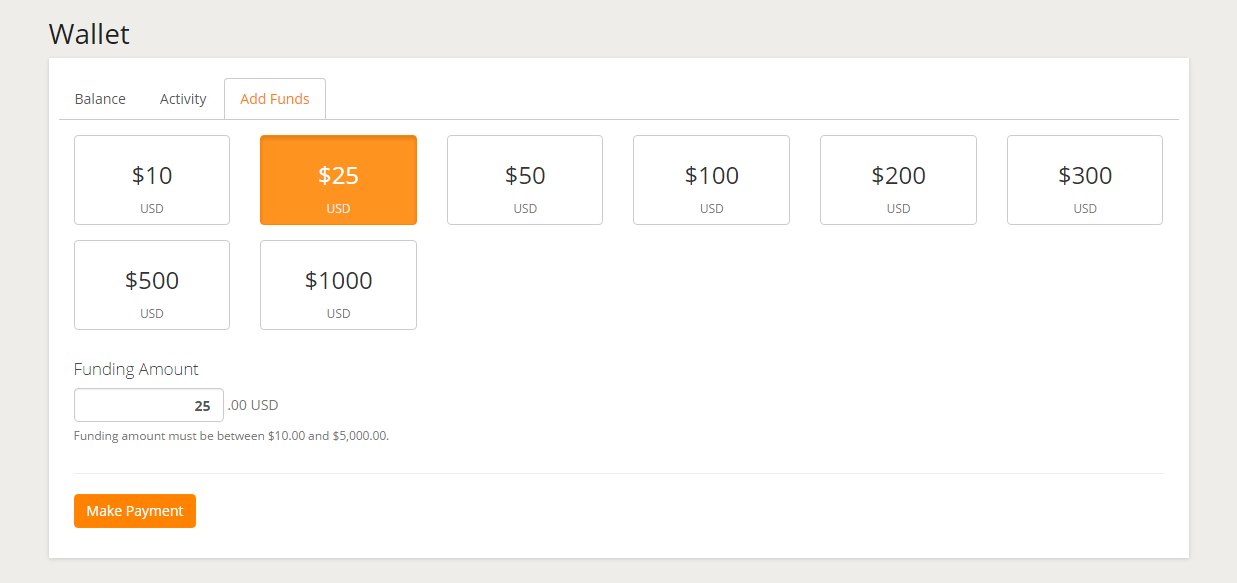Click the USD caption under $1000
Image resolution: width=1237 pixels, height=583 pixels.
(x=338, y=314)
